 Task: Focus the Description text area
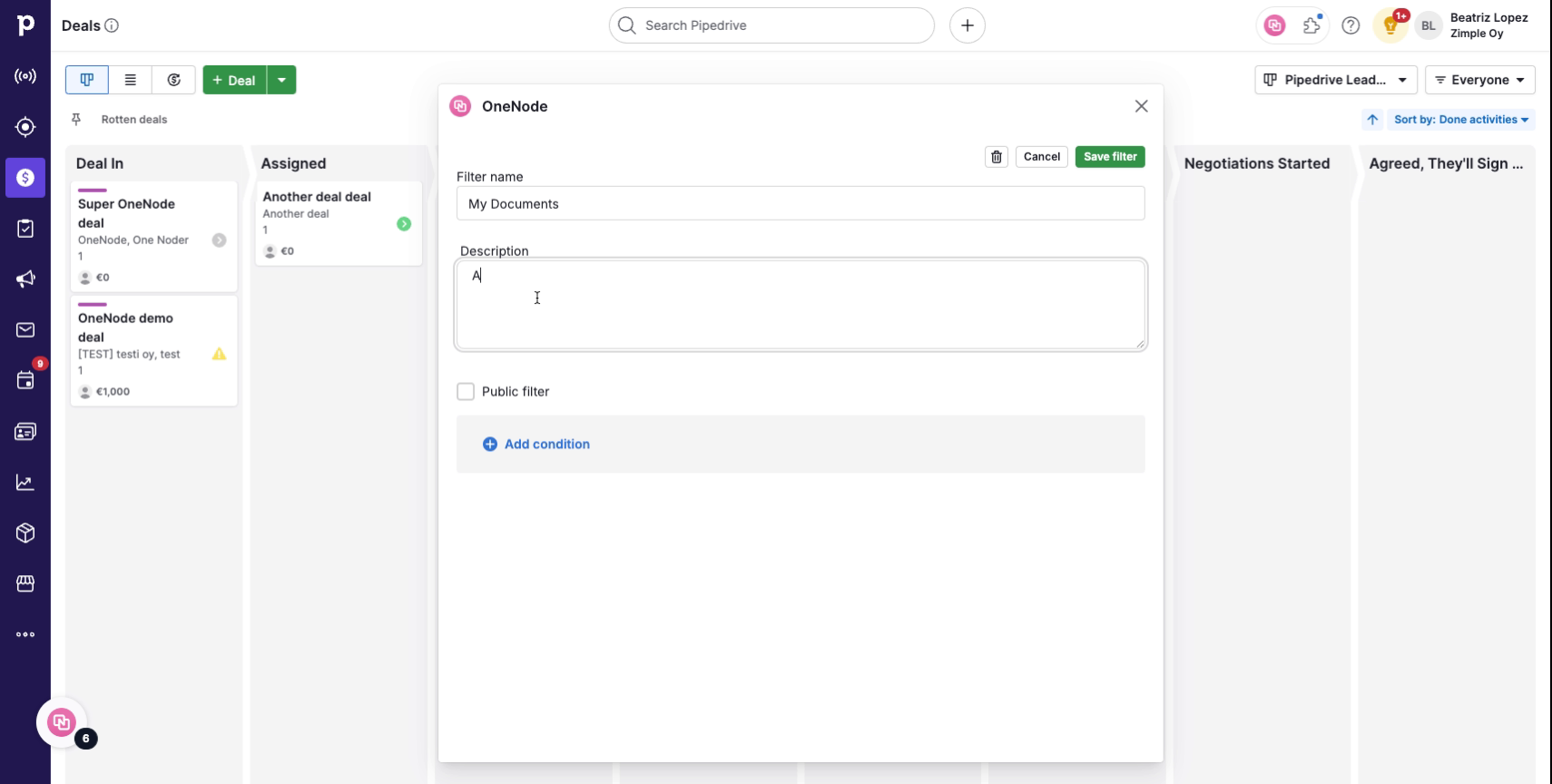pos(801,304)
